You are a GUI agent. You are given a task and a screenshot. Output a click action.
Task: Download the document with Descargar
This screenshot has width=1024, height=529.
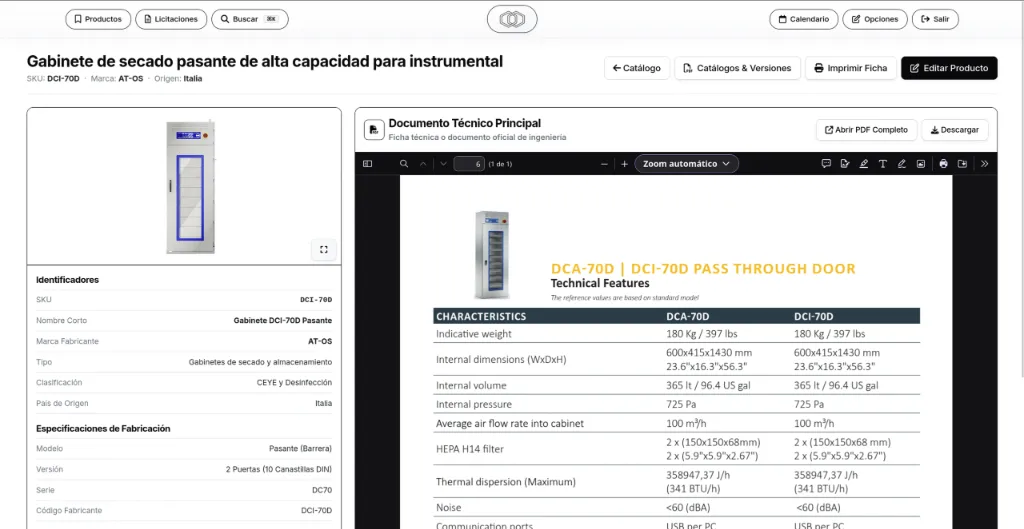tap(955, 130)
